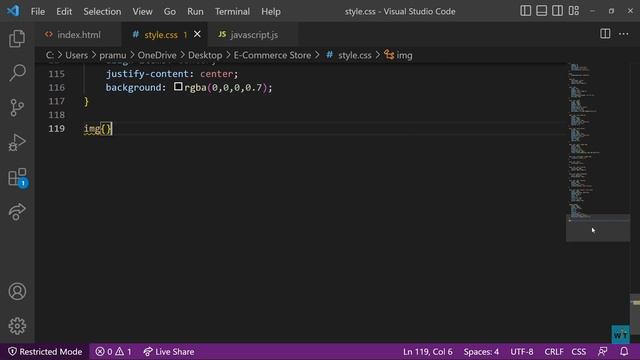Viewport: 640px width, 360px height.
Task: Expand the E-Commerce Store breadcrumb segment
Action: pyautogui.click(x=272, y=55)
